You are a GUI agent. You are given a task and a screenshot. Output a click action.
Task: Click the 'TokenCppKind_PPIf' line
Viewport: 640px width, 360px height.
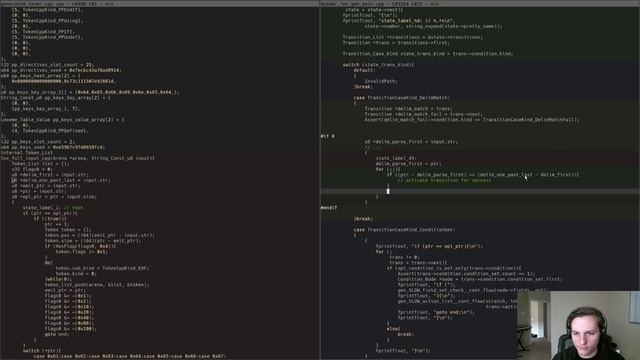(x=43, y=31)
